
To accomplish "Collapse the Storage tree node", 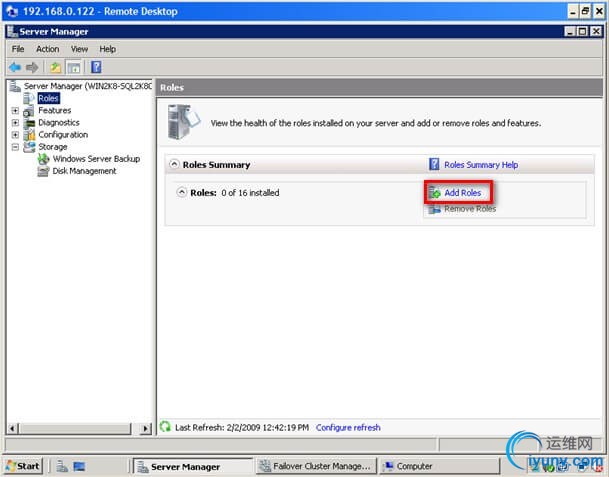I will coord(15,147).
